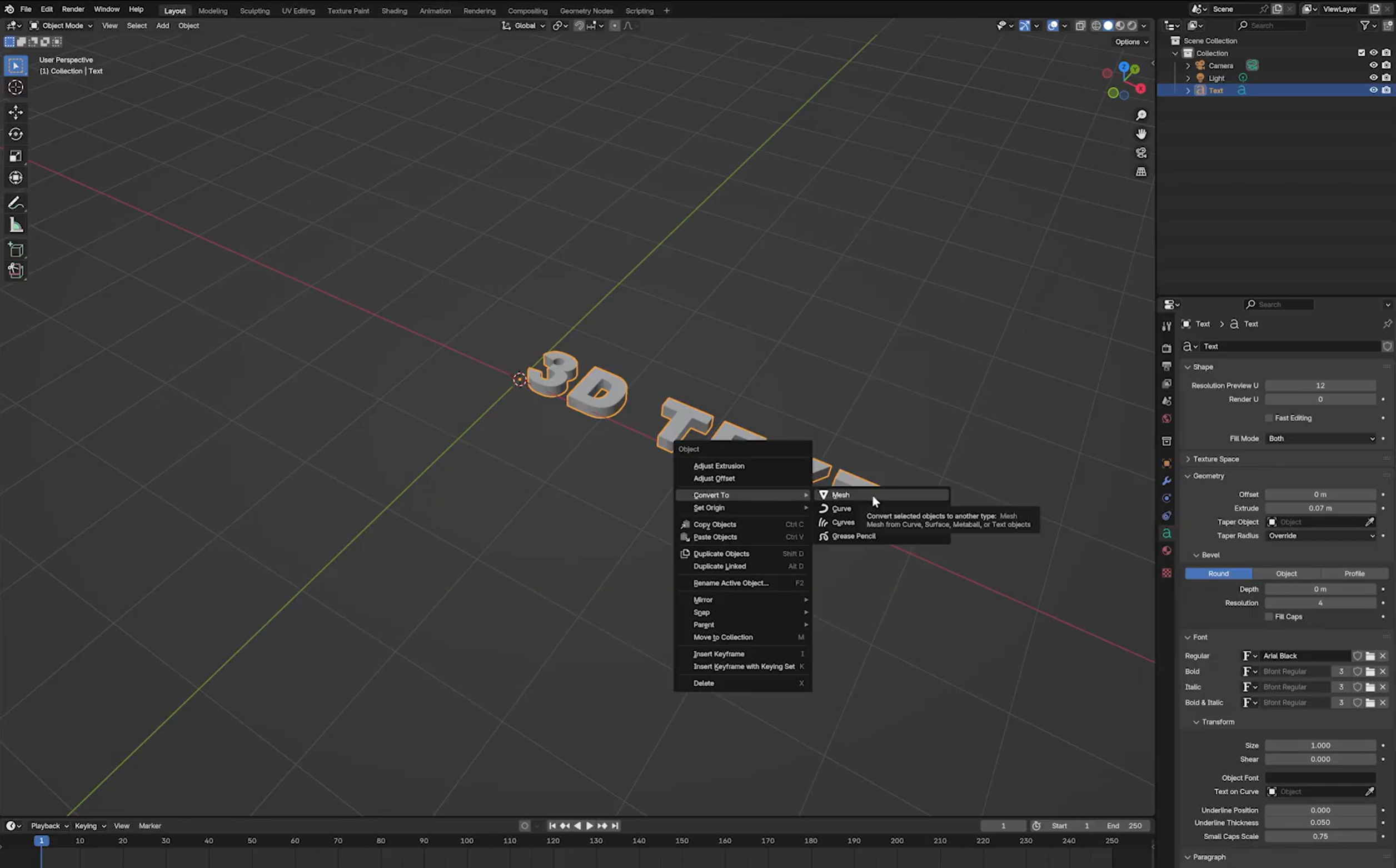The image size is (1396, 868).
Task: Activate the Rotate tool
Action: 16,134
